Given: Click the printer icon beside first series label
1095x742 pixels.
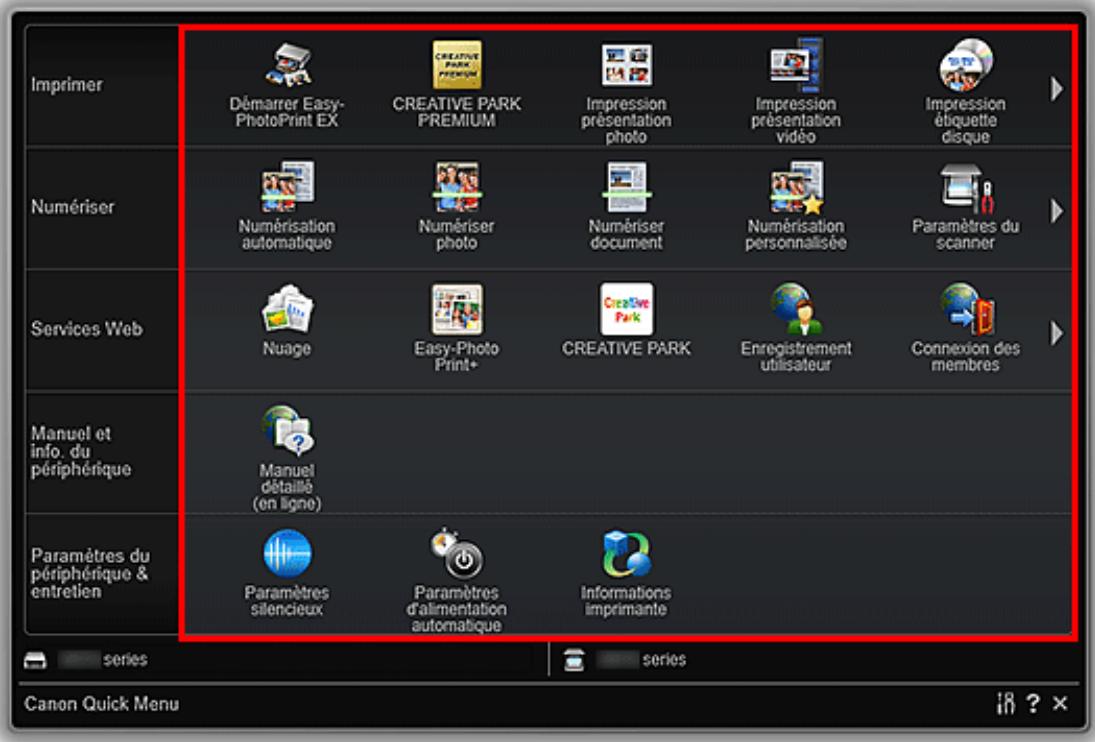Looking at the screenshot, I should point(36,660).
